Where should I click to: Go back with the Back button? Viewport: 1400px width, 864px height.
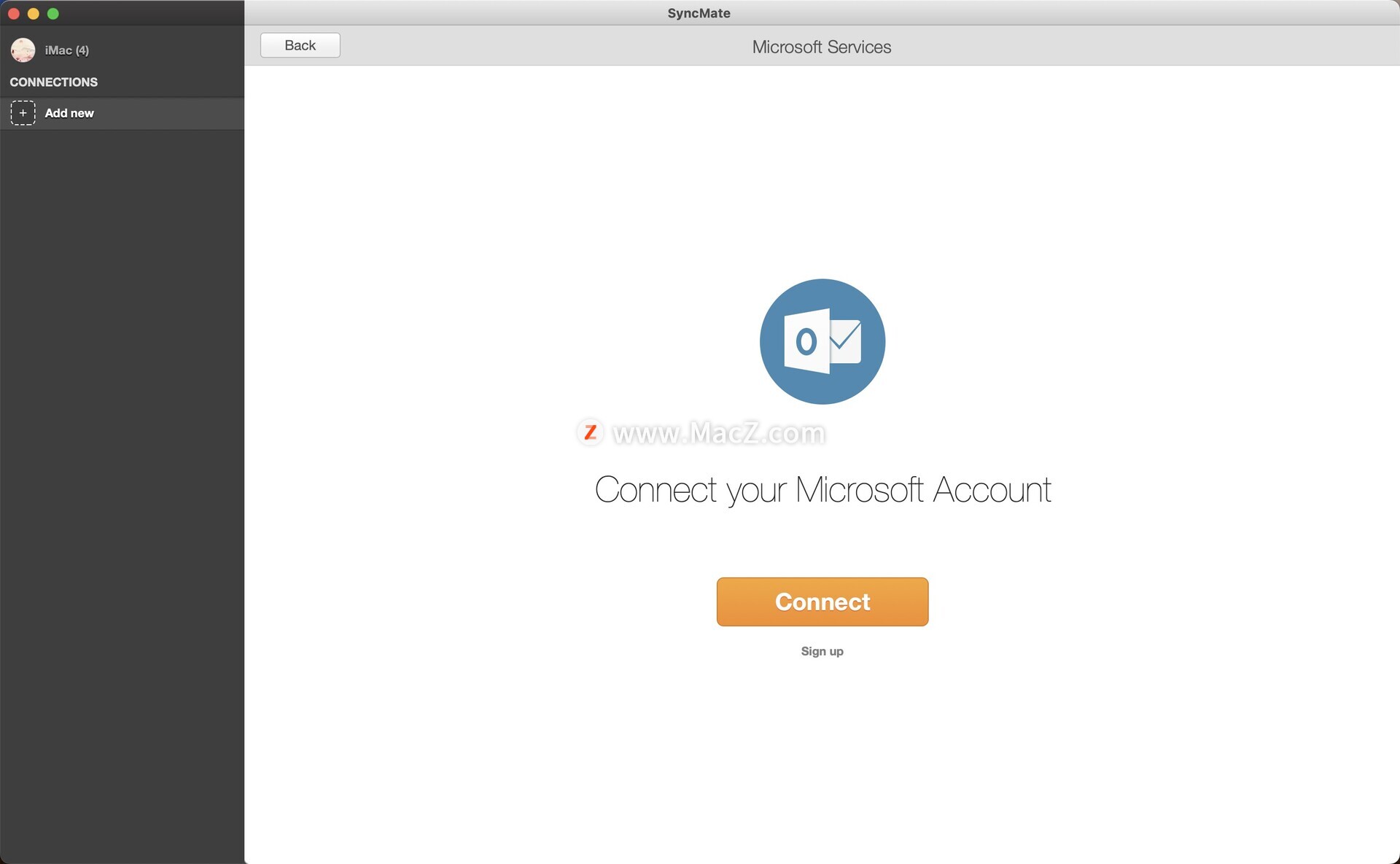coord(300,45)
